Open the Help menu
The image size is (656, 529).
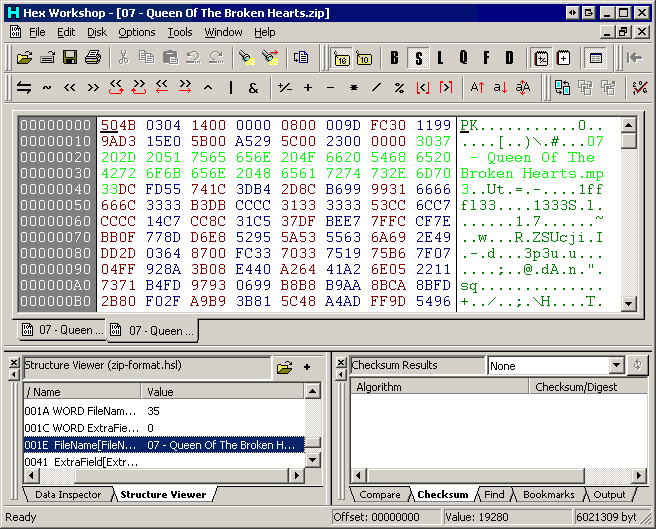(x=264, y=32)
